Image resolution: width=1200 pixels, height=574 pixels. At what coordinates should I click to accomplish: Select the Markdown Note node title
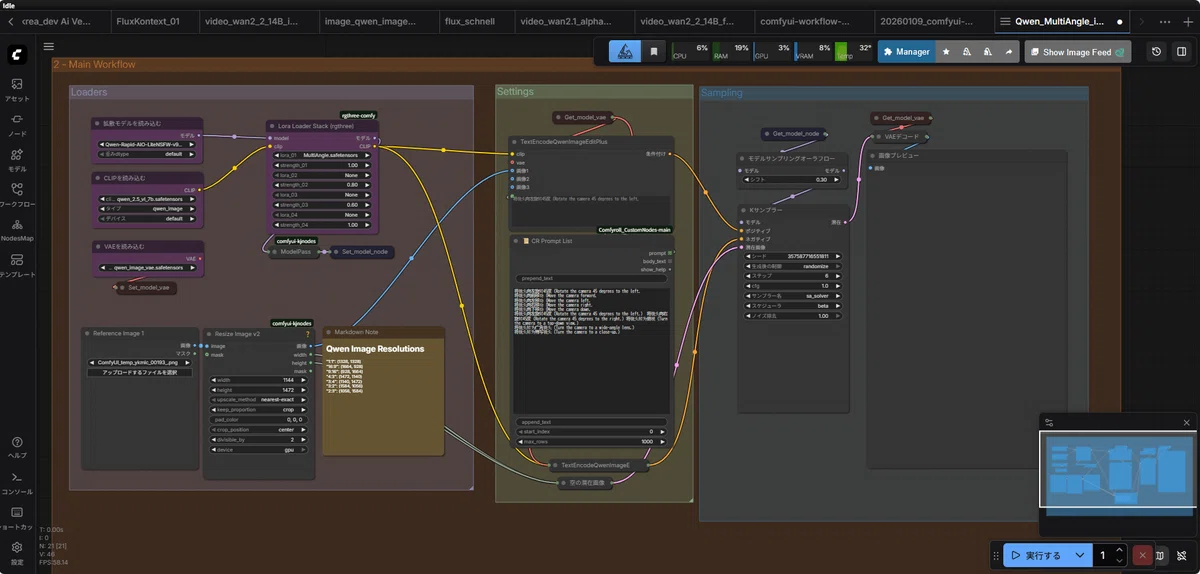[x=356, y=332]
